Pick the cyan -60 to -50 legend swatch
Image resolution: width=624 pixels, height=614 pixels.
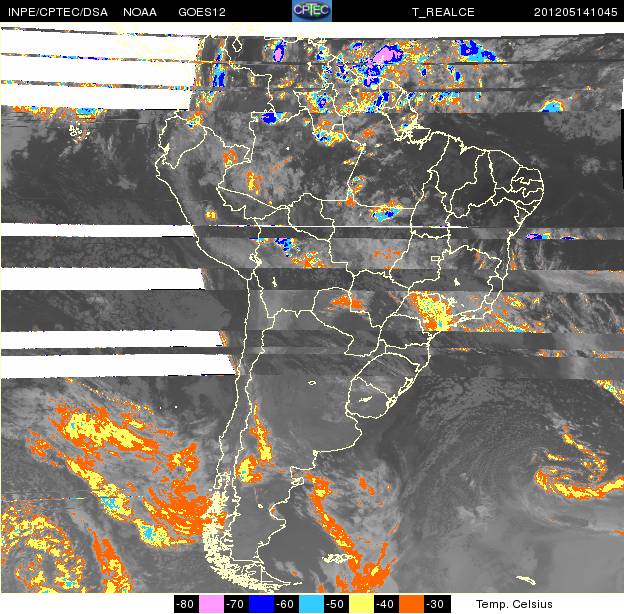(x=311, y=604)
